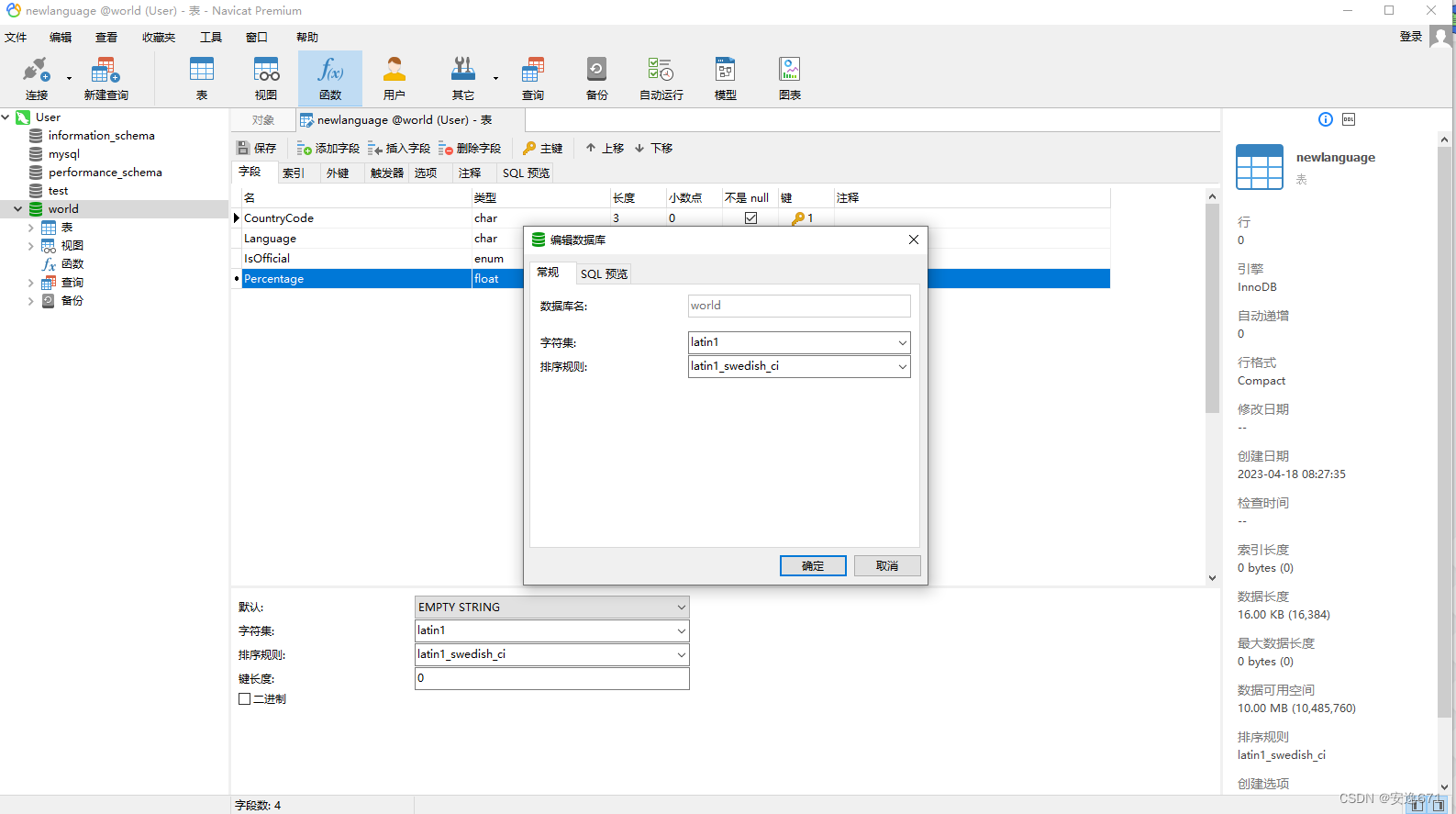
Task: Switch to dialog SQL 预览 tab
Action: click(x=604, y=273)
